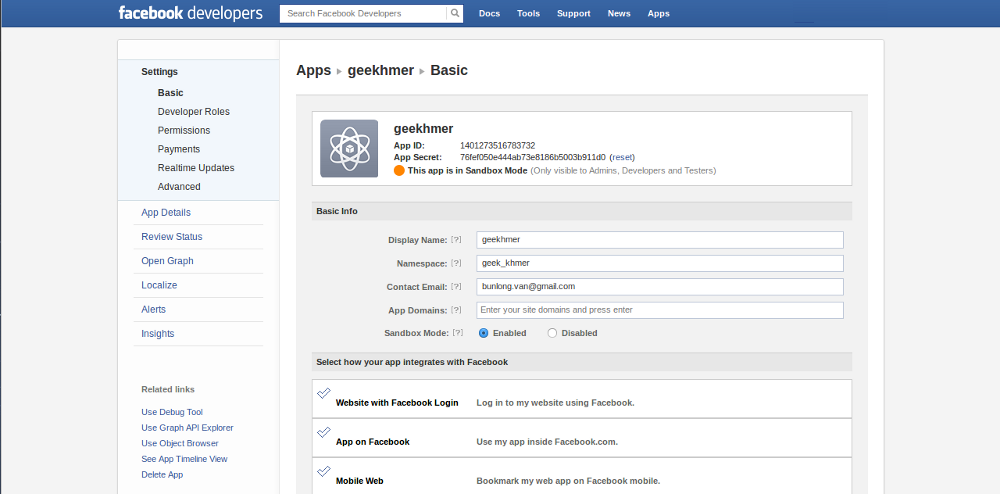Viewport: 1000px width, 494px height.
Task: Open help tooltip for Sandbox Mode
Action: [458, 333]
